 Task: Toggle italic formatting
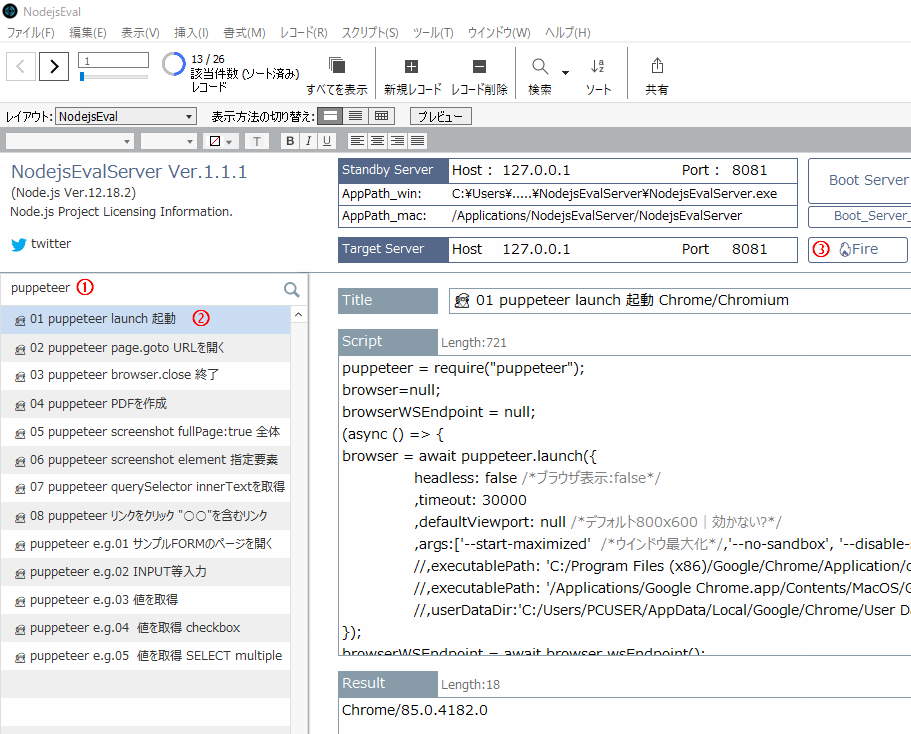point(309,141)
